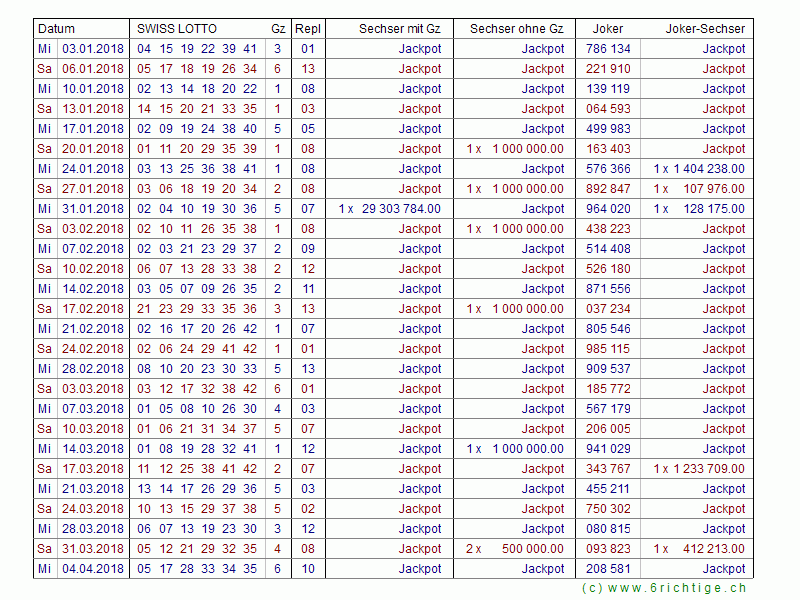Image resolution: width=800 pixels, height=600 pixels.
Task: Select the Joker column header
Action: click(607, 29)
